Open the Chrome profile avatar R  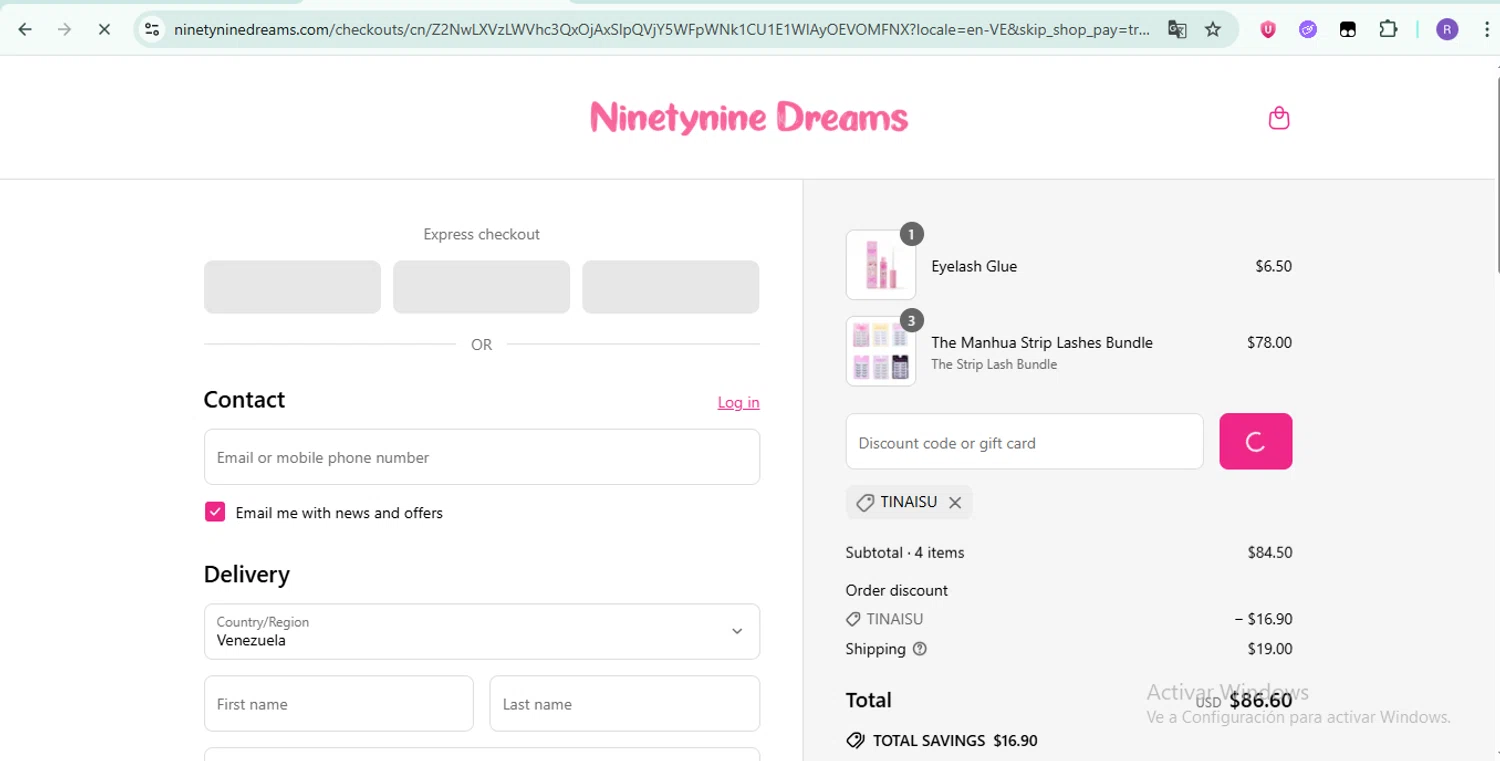(1447, 29)
